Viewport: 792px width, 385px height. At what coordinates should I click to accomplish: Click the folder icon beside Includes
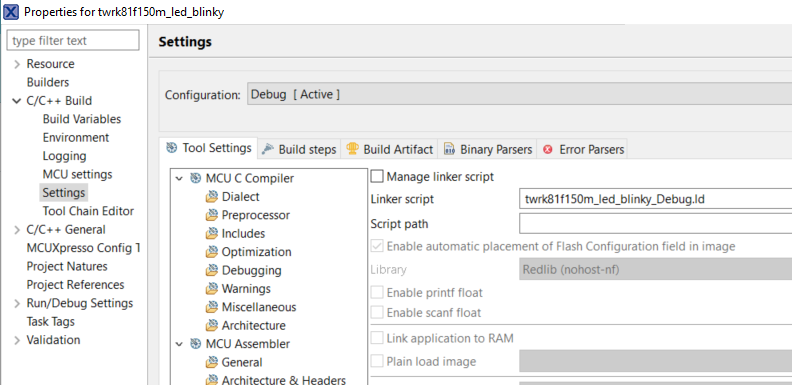212,233
